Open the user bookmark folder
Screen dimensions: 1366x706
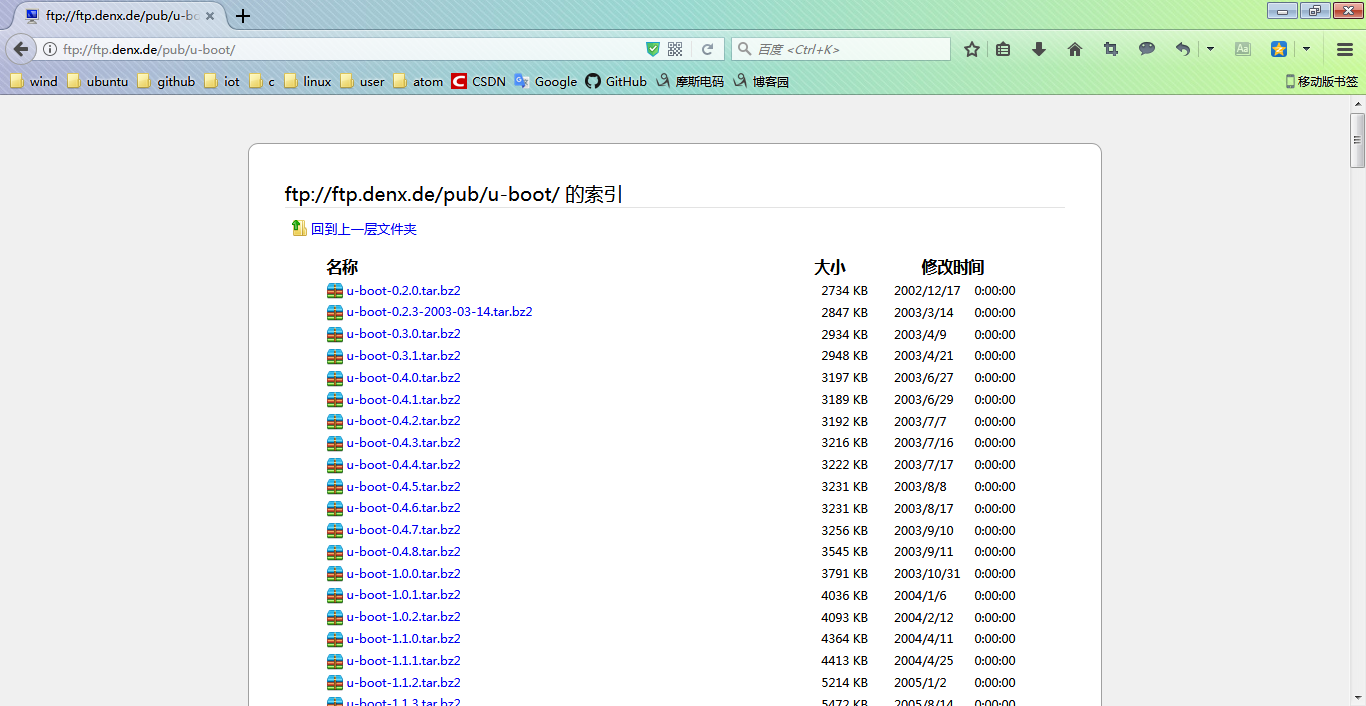(x=362, y=82)
